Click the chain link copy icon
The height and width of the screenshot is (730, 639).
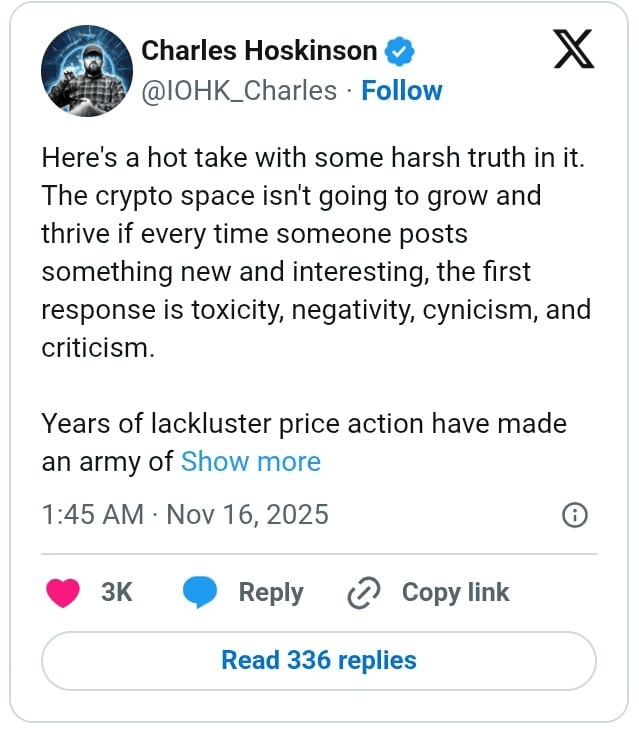pyautogui.click(x=360, y=593)
